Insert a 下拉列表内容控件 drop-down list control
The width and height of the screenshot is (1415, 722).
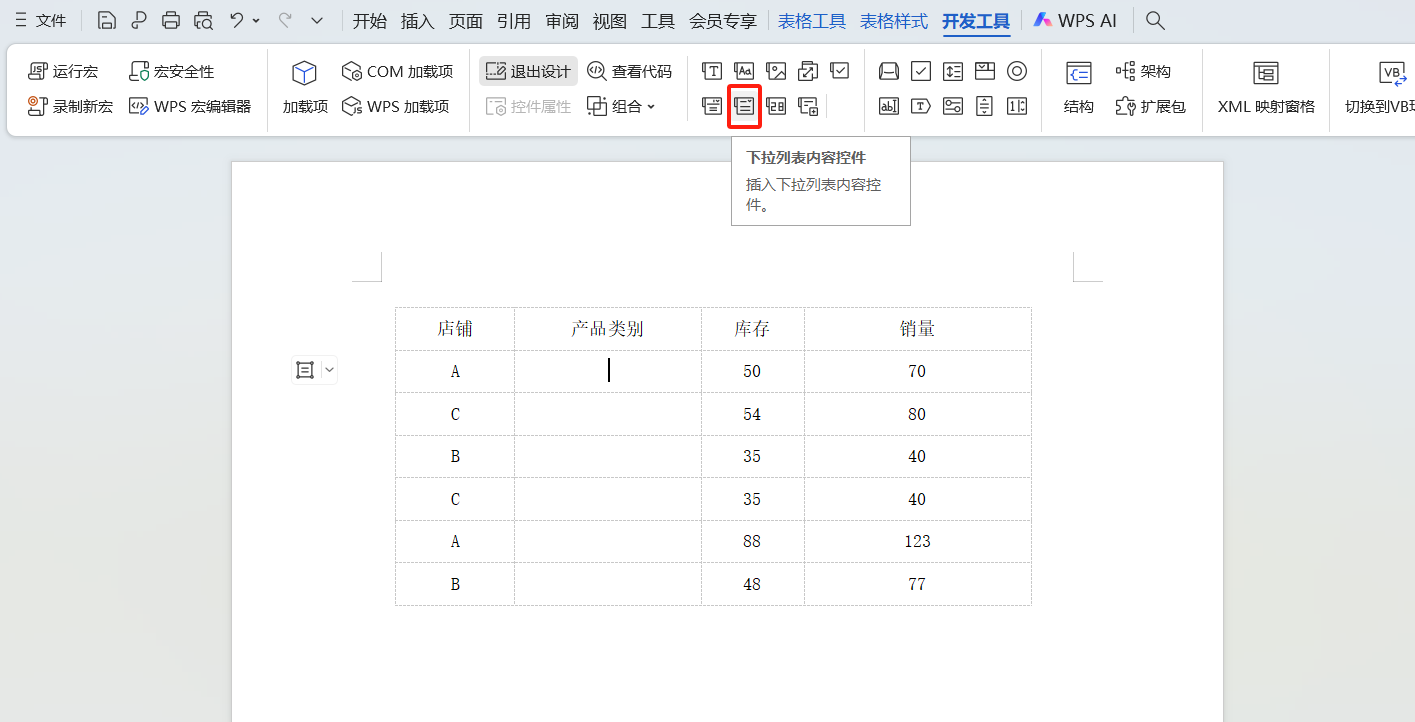tap(744, 106)
